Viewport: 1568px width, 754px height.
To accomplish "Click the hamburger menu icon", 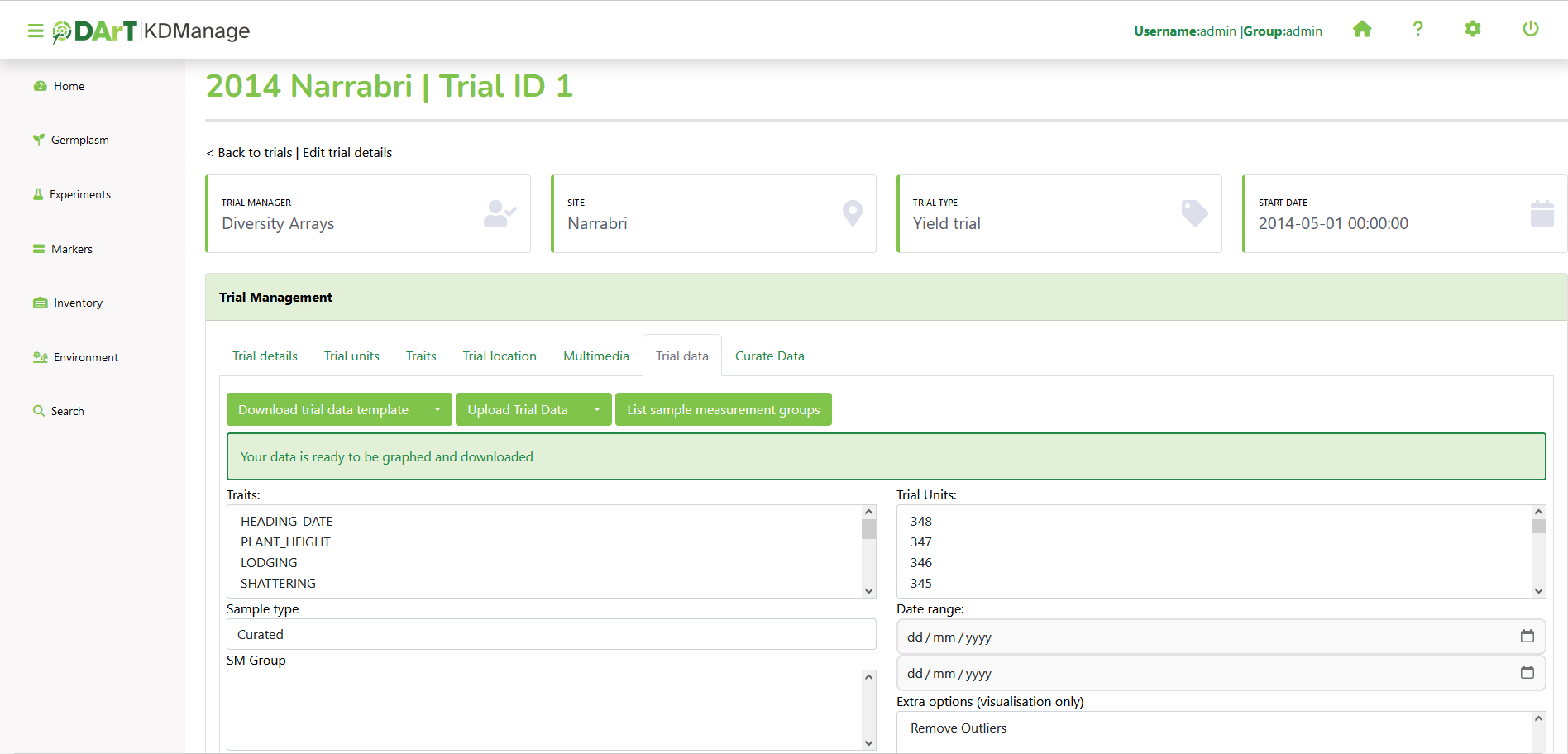I will pos(36,31).
